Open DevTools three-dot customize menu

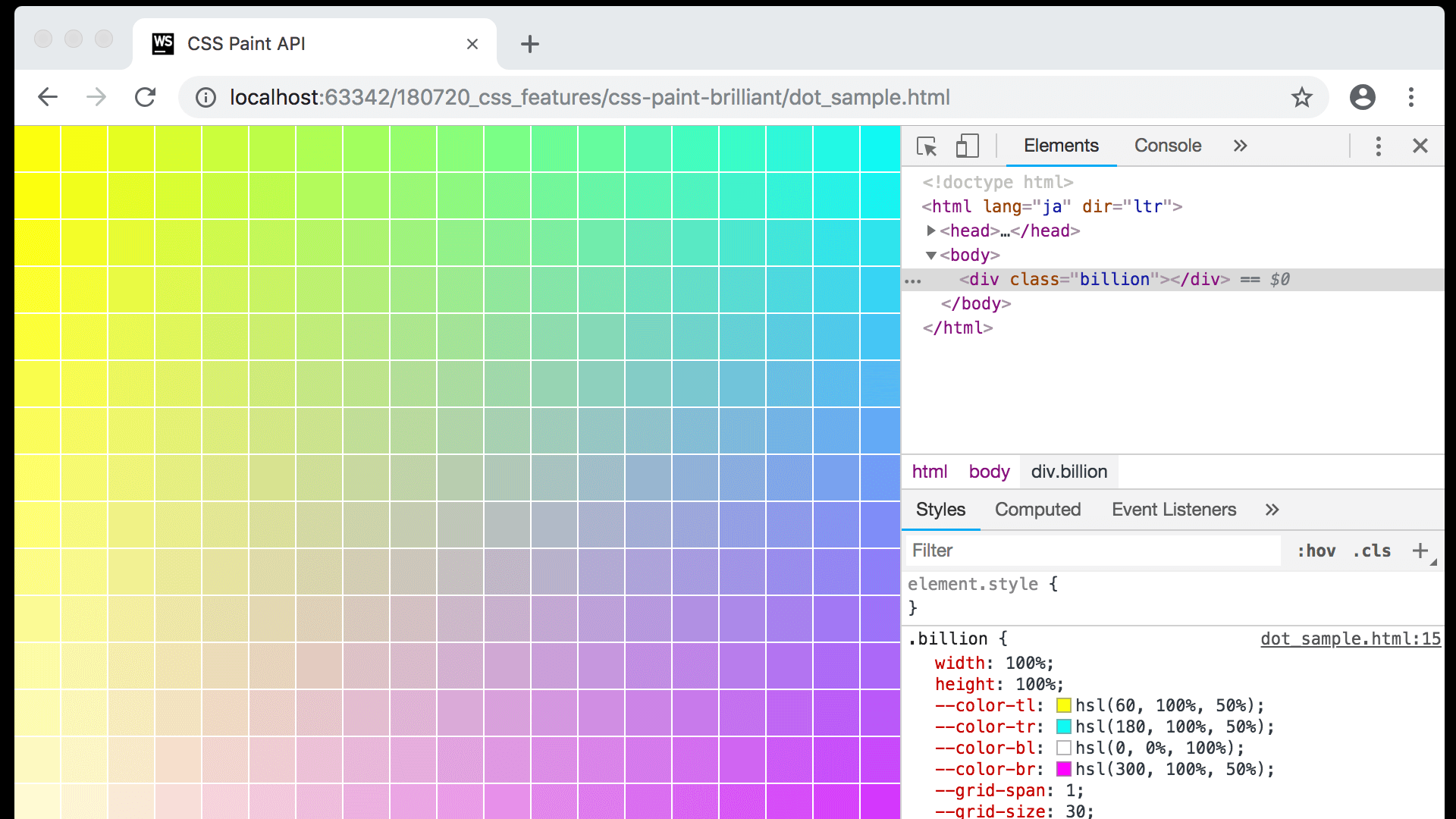click(1378, 146)
